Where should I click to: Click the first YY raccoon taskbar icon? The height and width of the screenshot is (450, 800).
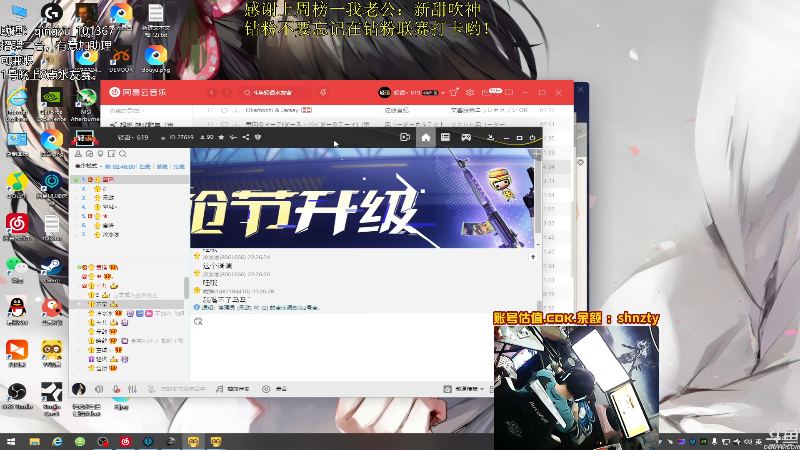[x=193, y=442]
